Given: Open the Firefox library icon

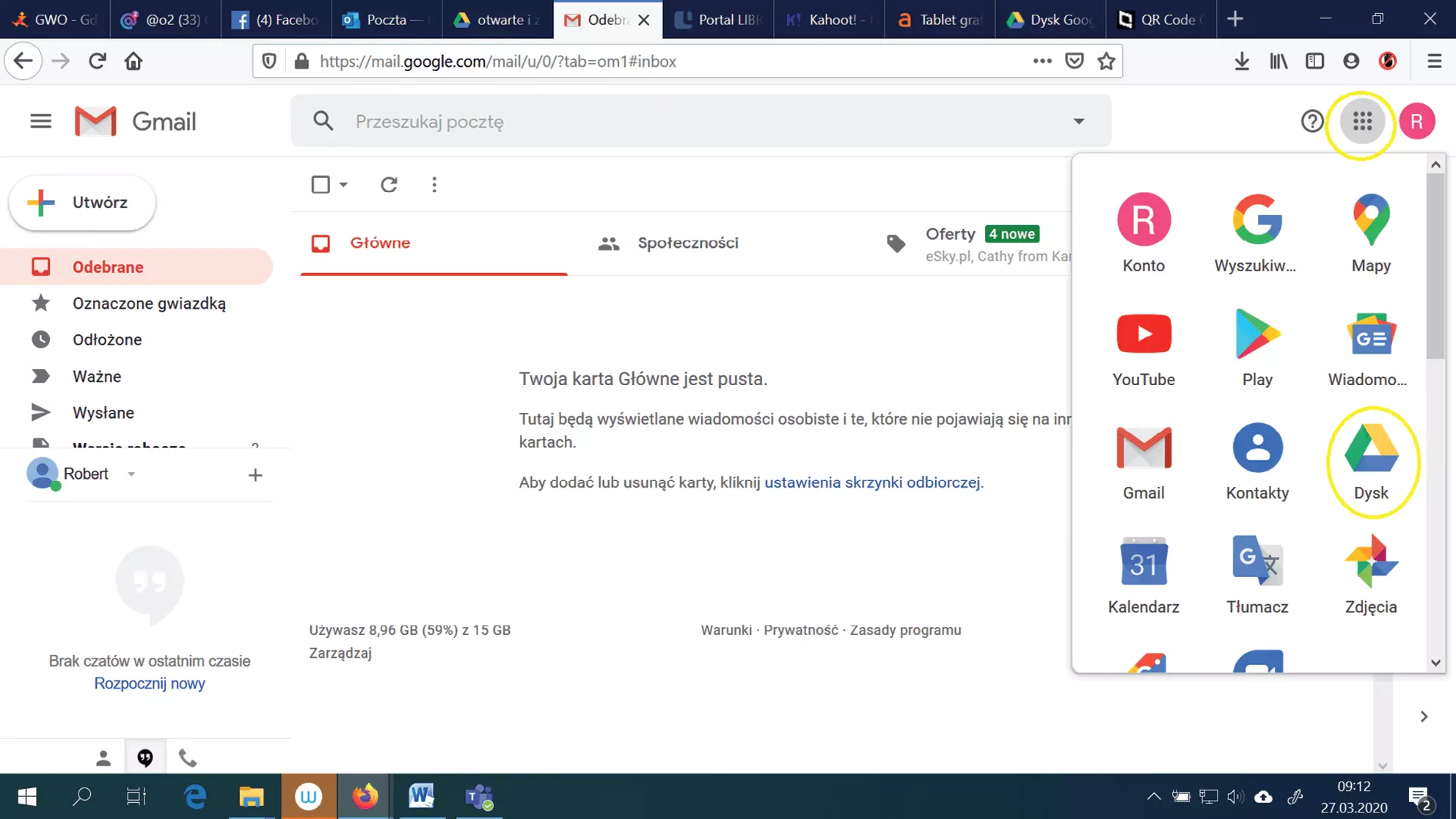Looking at the screenshot, I should coord(1278,62).
